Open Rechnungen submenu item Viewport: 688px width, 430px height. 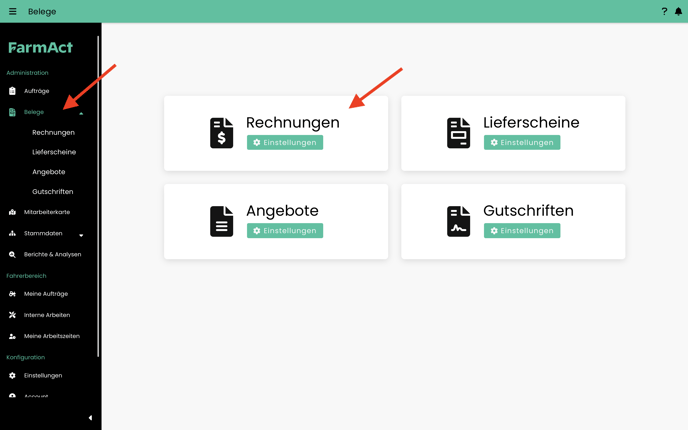pyautogui.click(x=54, y=133)
